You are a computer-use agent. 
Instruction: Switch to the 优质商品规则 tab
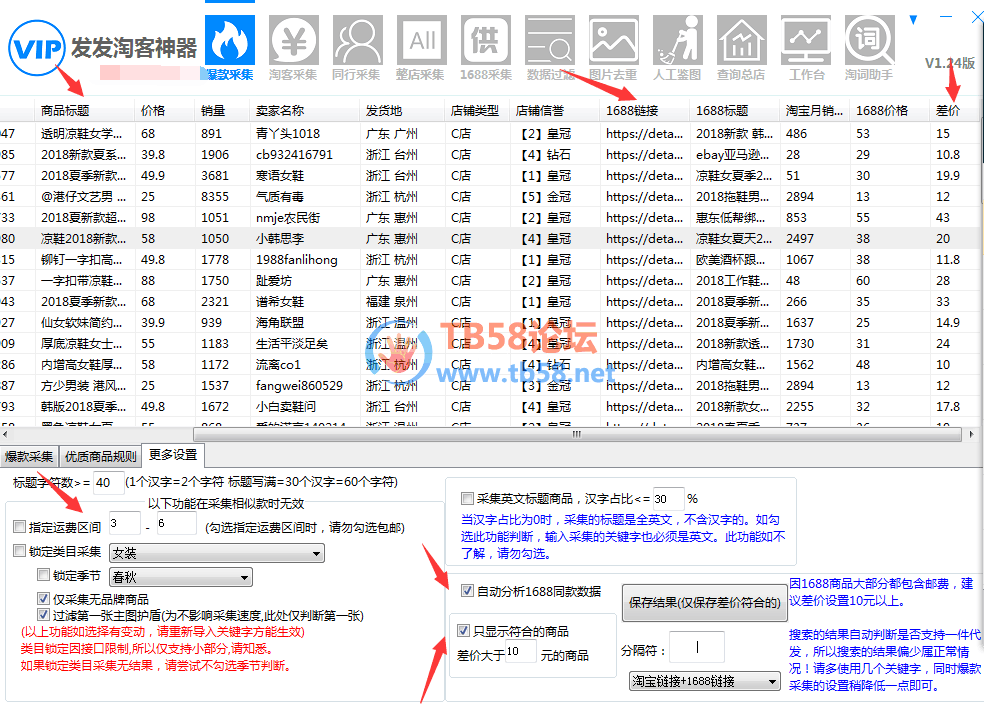coord(100,456)
